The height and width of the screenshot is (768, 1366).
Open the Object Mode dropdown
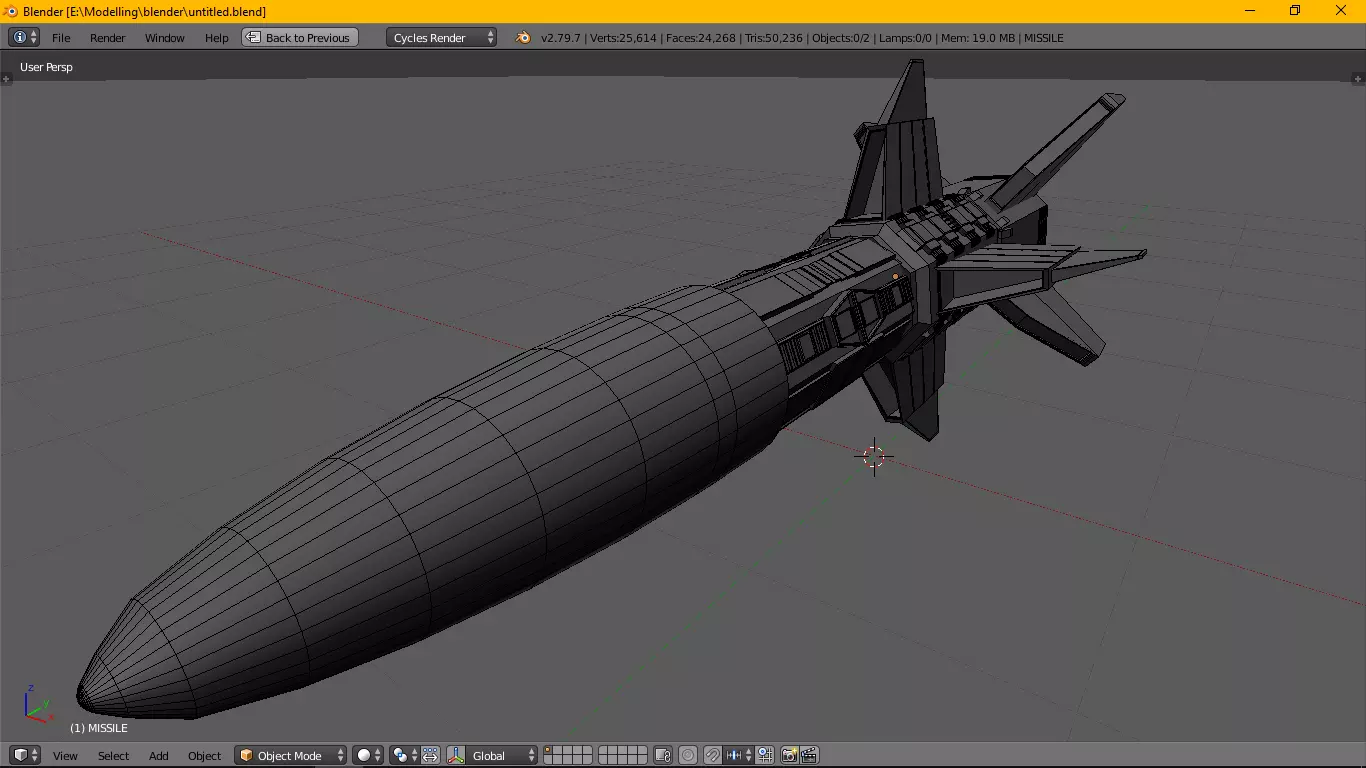pyautogui.click(x=291, y=755)
